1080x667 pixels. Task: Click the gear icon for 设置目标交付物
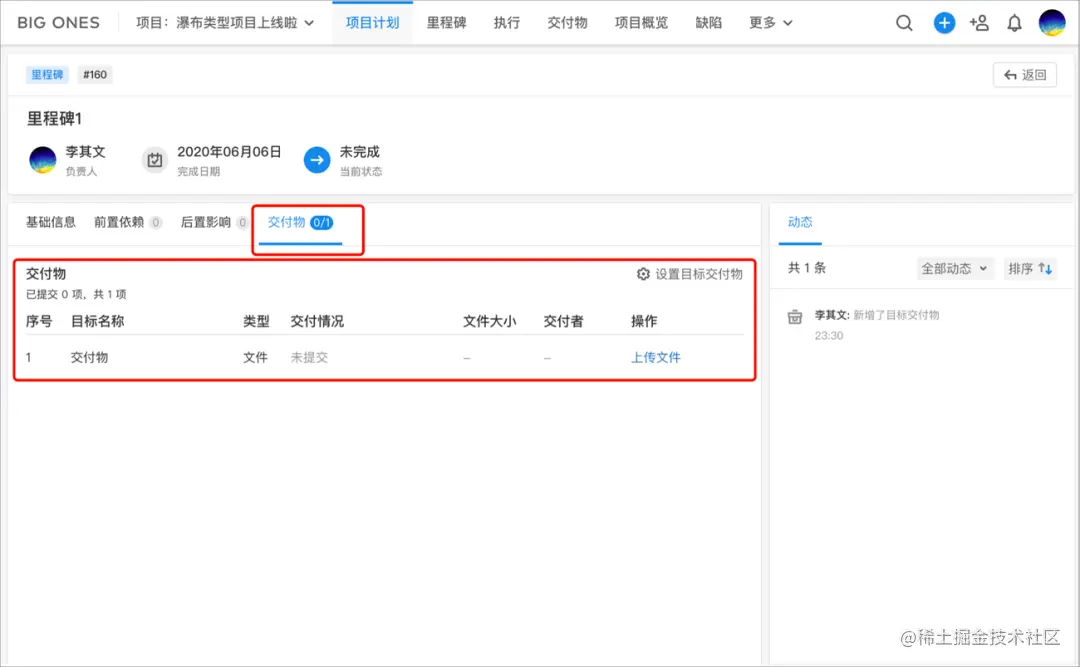[x=643, y=274]
